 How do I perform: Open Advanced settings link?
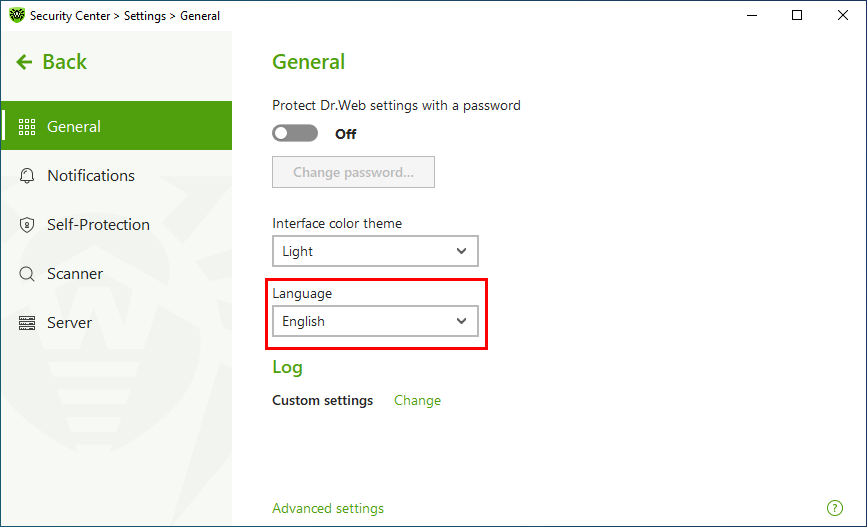click(328, 508)
